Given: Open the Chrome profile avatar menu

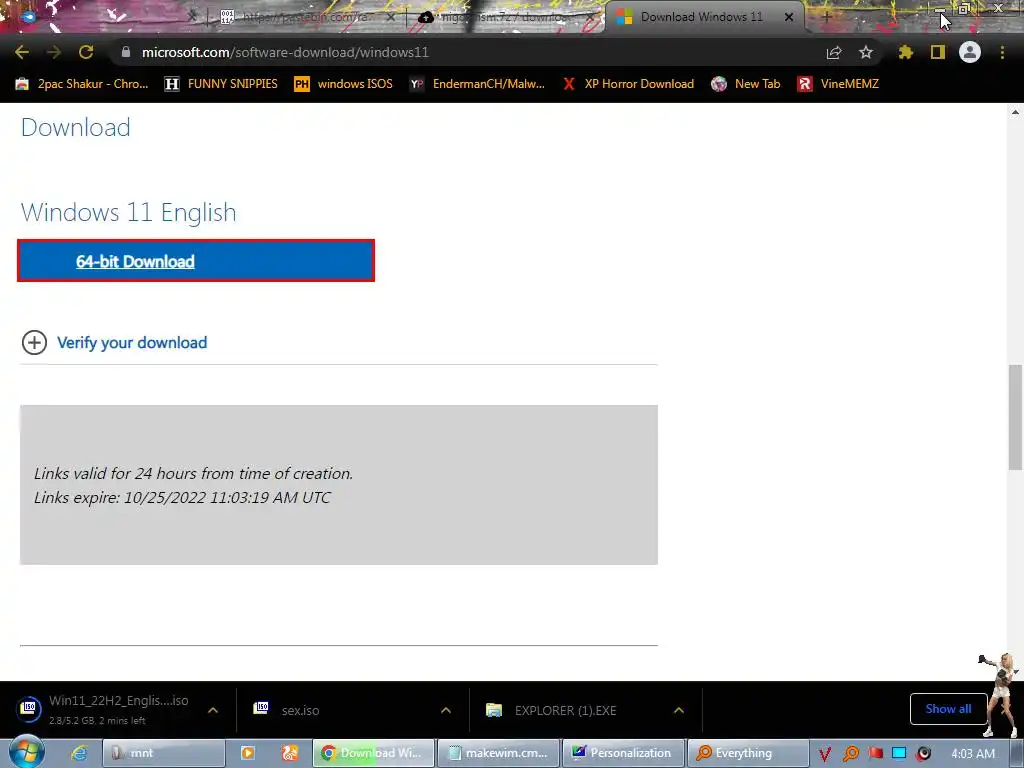Looking at the screenshot, I should point(970,52).
